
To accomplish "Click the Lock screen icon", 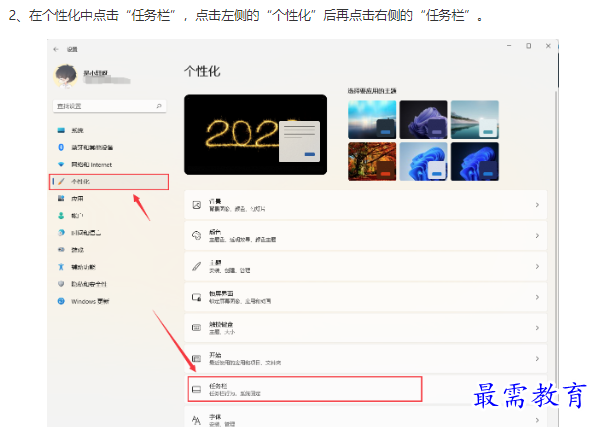I will [197, 297].
